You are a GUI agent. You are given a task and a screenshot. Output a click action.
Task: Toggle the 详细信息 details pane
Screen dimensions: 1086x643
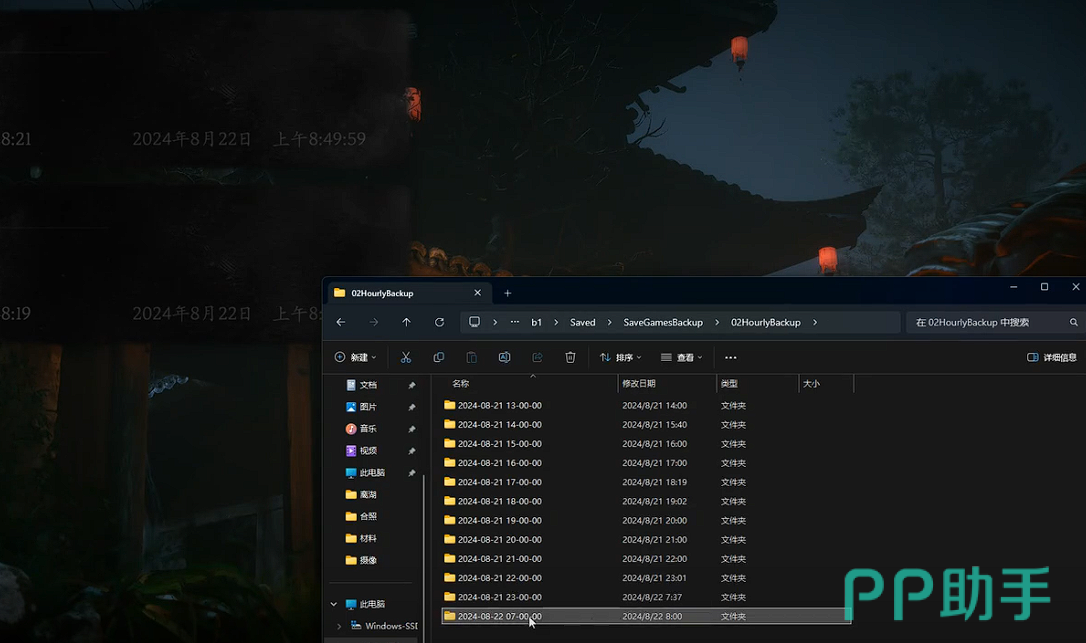click(x=1051, y=357)
